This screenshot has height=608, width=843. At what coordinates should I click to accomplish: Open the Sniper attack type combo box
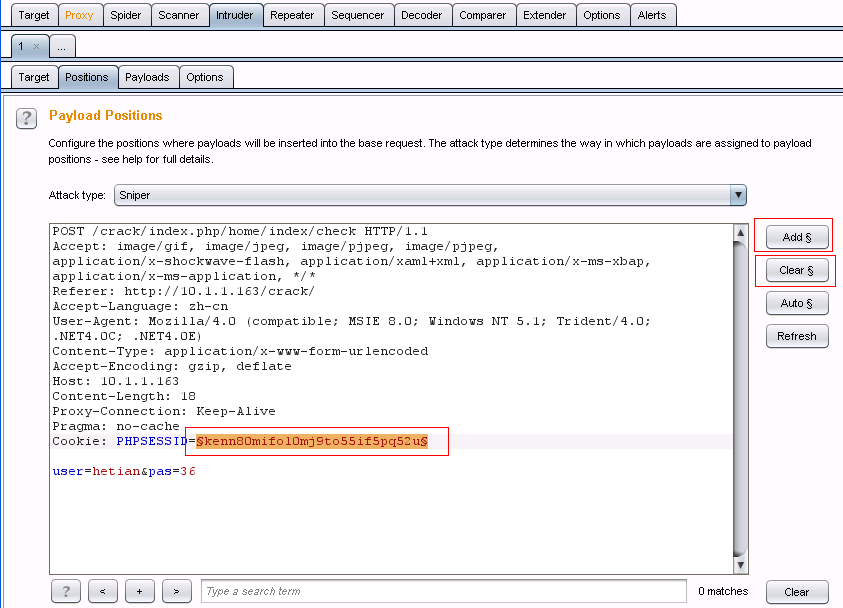coord(430,195)
